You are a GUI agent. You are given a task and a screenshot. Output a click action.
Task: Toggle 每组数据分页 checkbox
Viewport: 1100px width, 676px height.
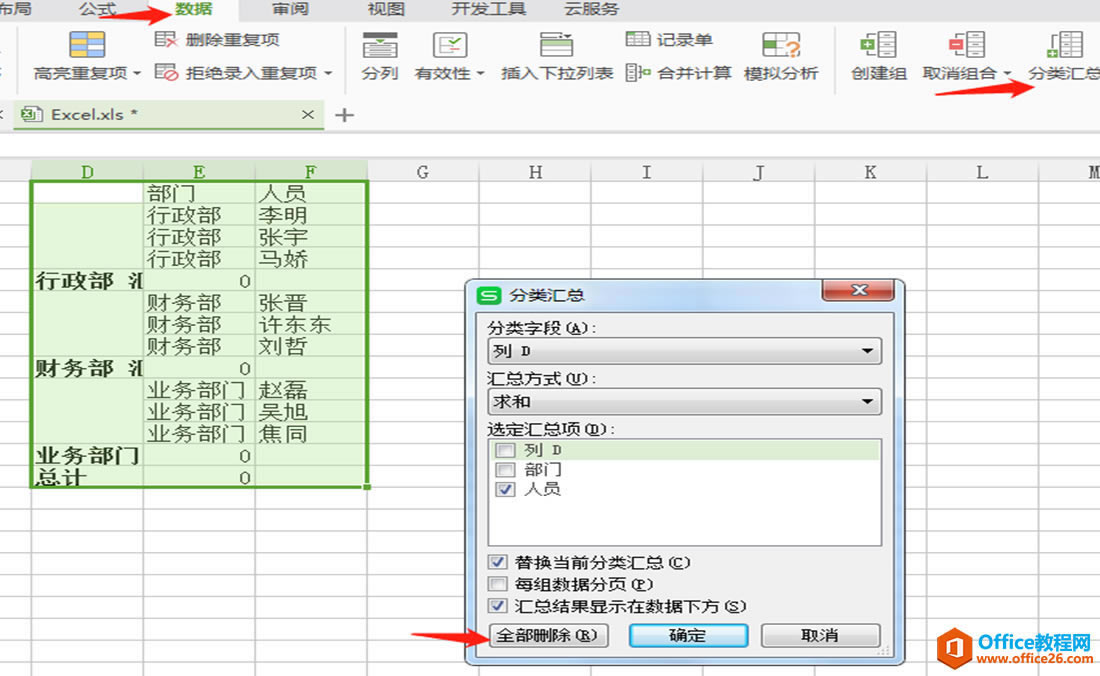[x=497, y=584]
